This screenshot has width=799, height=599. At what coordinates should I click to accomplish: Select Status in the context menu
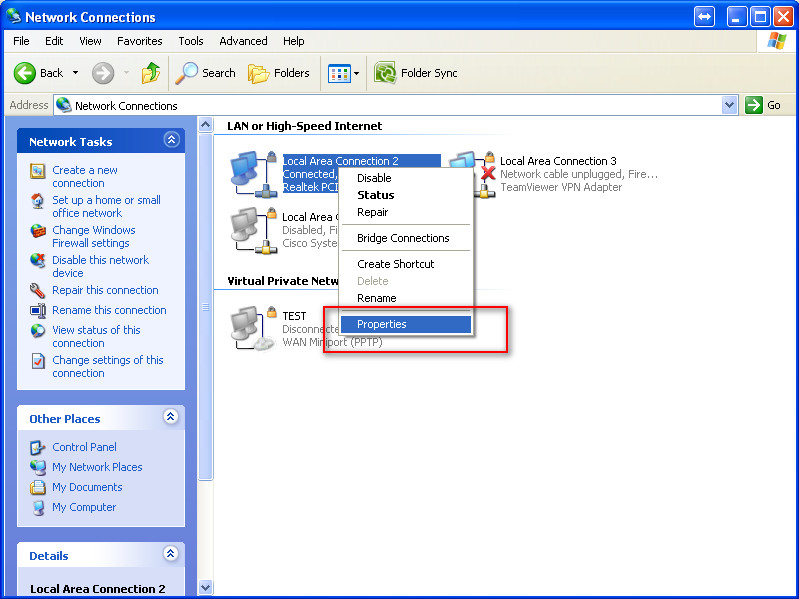[406, 195]
